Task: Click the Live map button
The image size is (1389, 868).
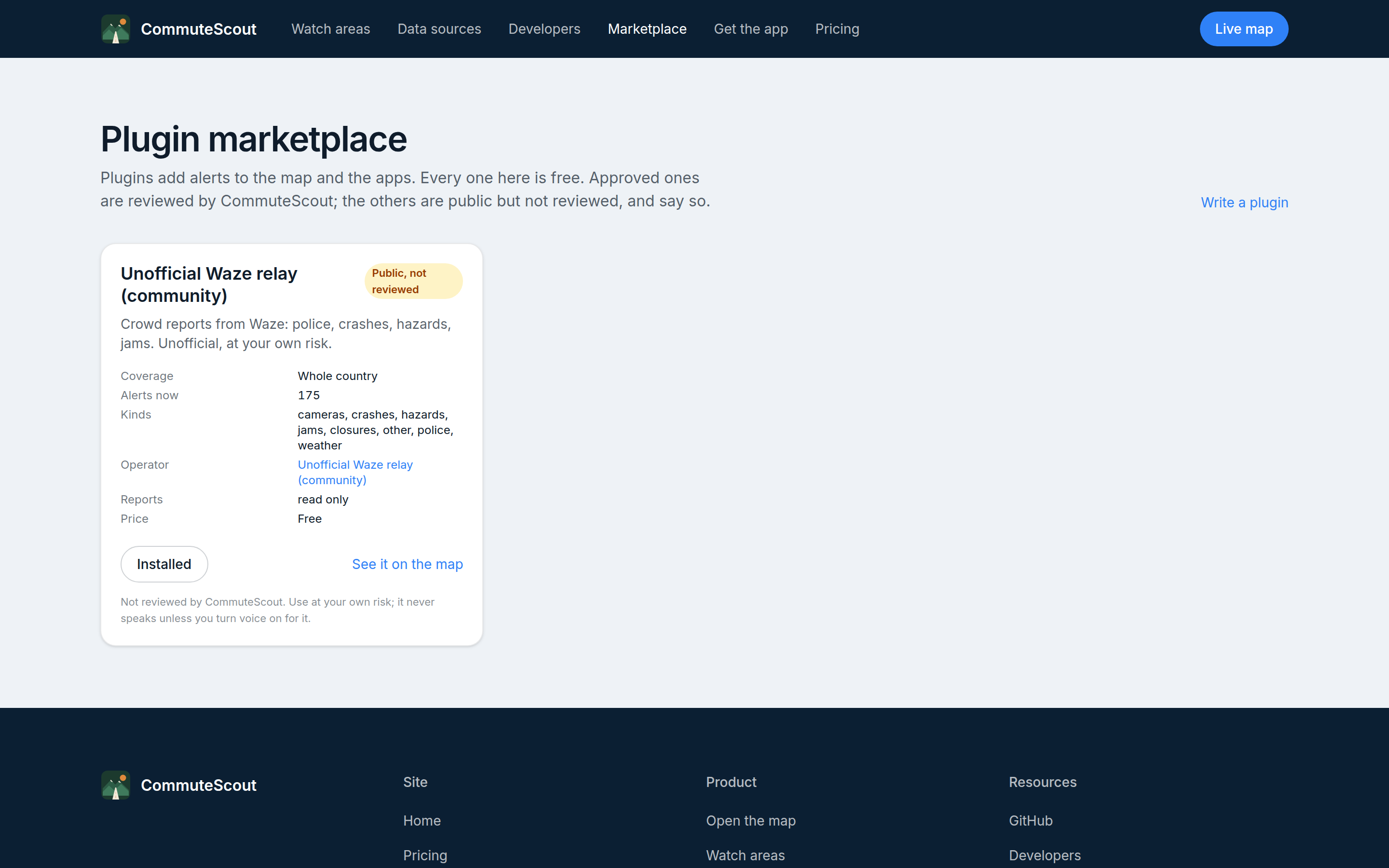Action: [1244, 29]
